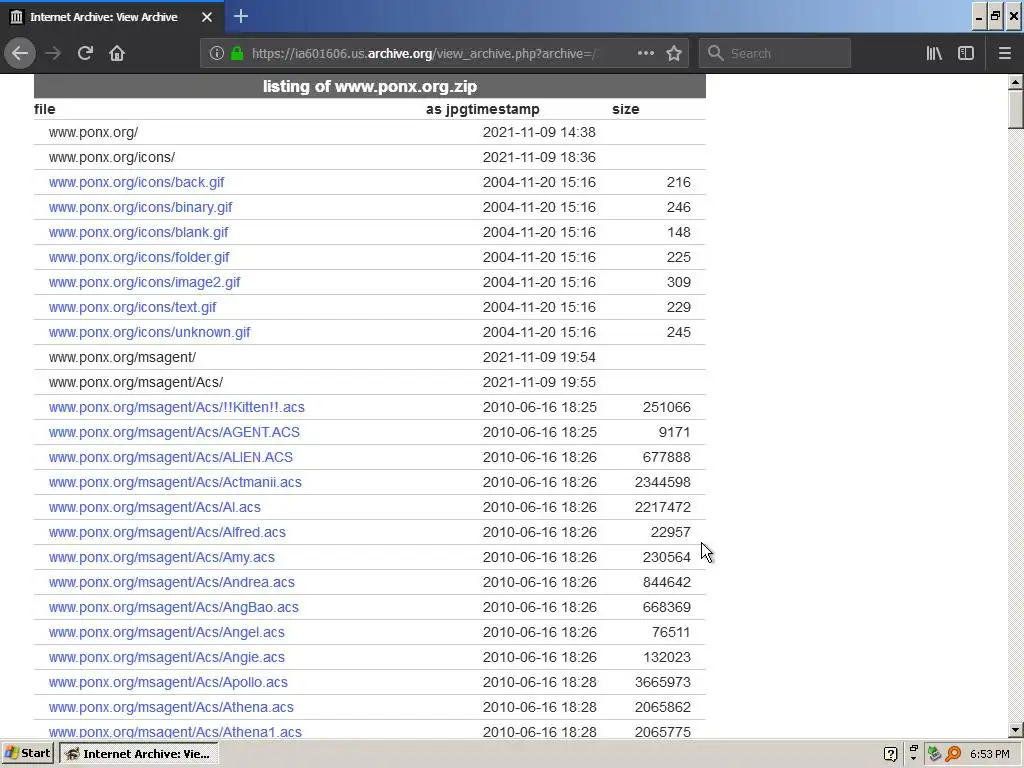1024x768 pixels.
Task: Open the Apollo.acs file link
Action: [168, 682]
